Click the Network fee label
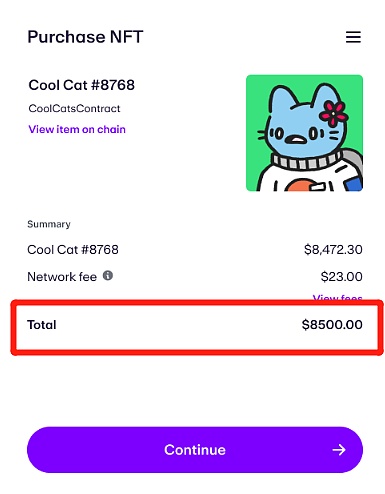This screenshot has height=494, width=385. (62, 276)
